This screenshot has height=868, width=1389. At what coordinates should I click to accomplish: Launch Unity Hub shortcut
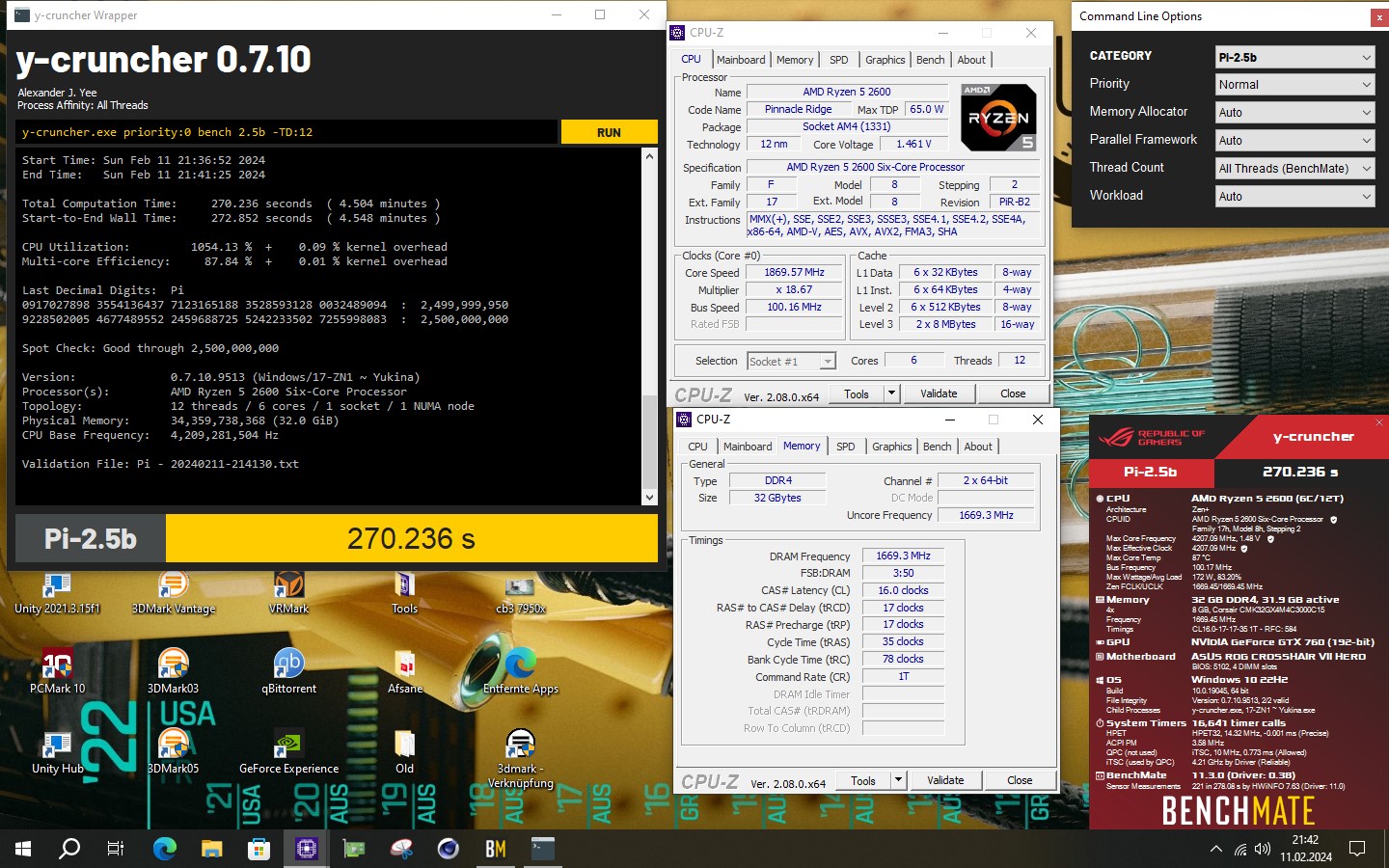click(57, 752)
